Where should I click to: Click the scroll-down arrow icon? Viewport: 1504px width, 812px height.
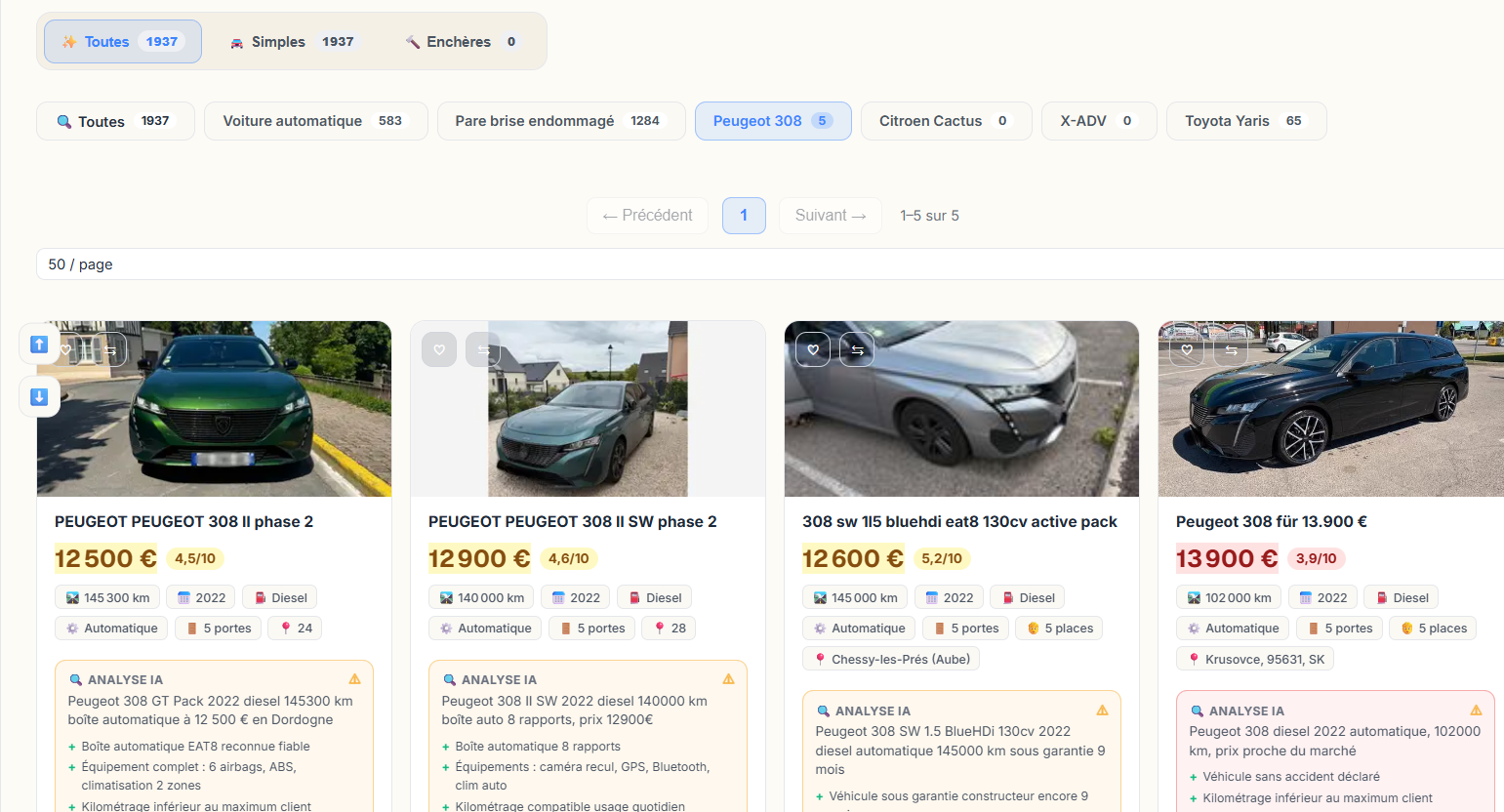pyautogui.click(x=39, y=396)
